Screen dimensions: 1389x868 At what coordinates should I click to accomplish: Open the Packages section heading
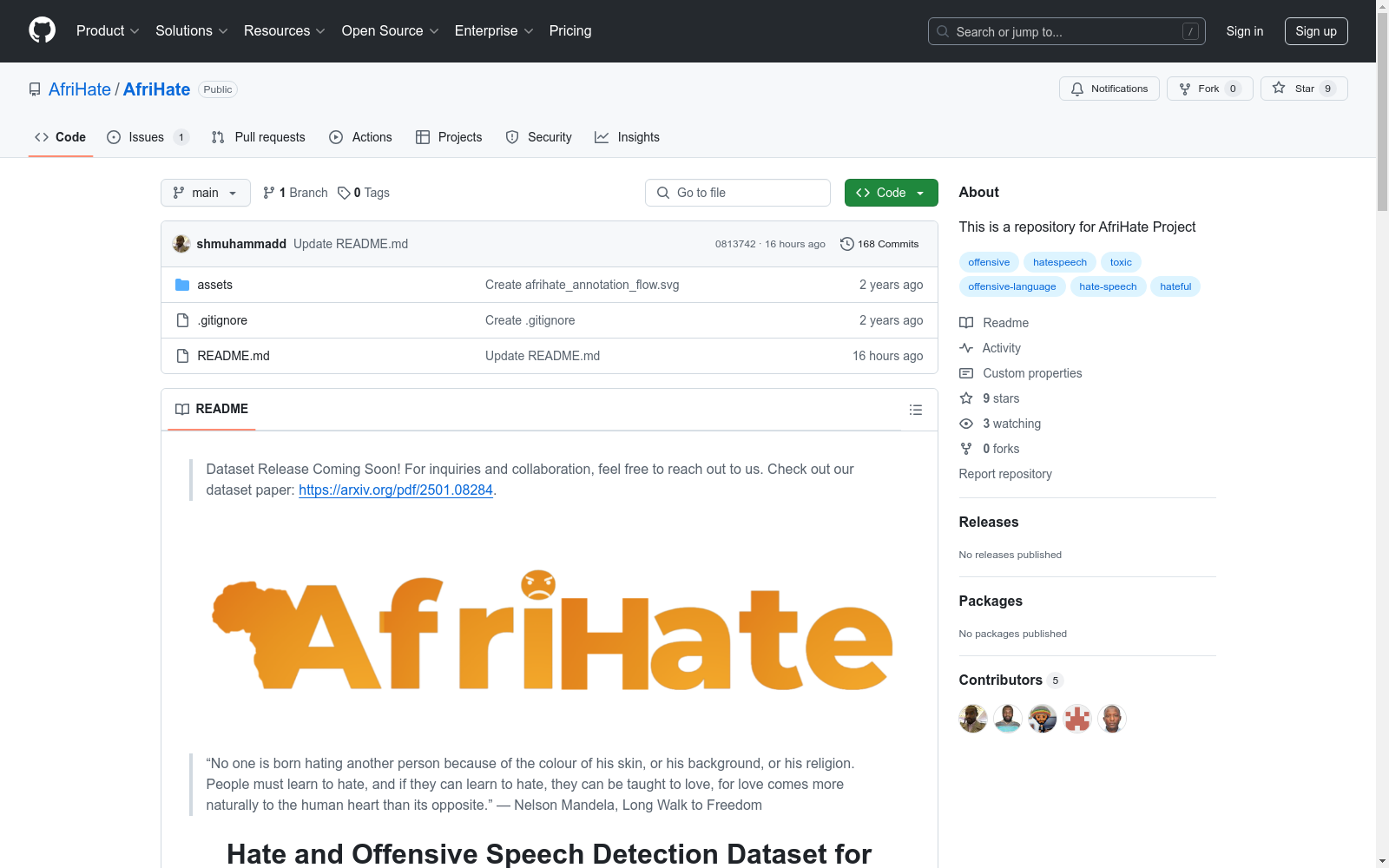coord(991,601)
